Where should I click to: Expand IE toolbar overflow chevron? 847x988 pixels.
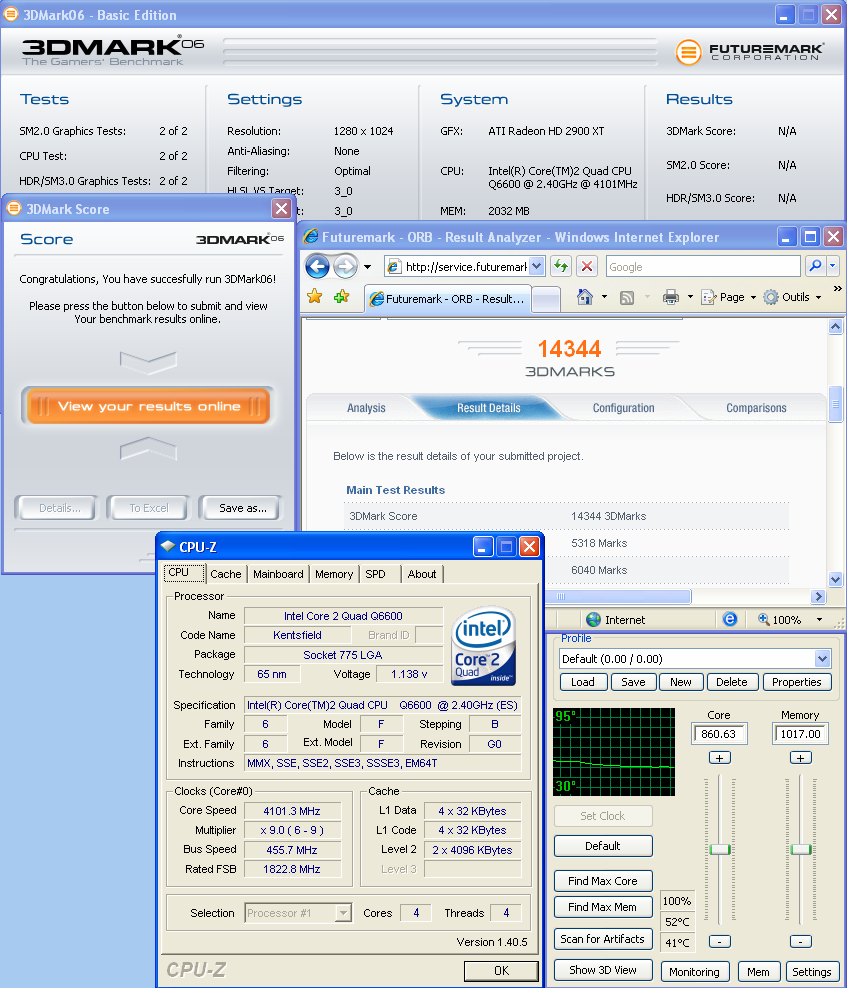838,289
